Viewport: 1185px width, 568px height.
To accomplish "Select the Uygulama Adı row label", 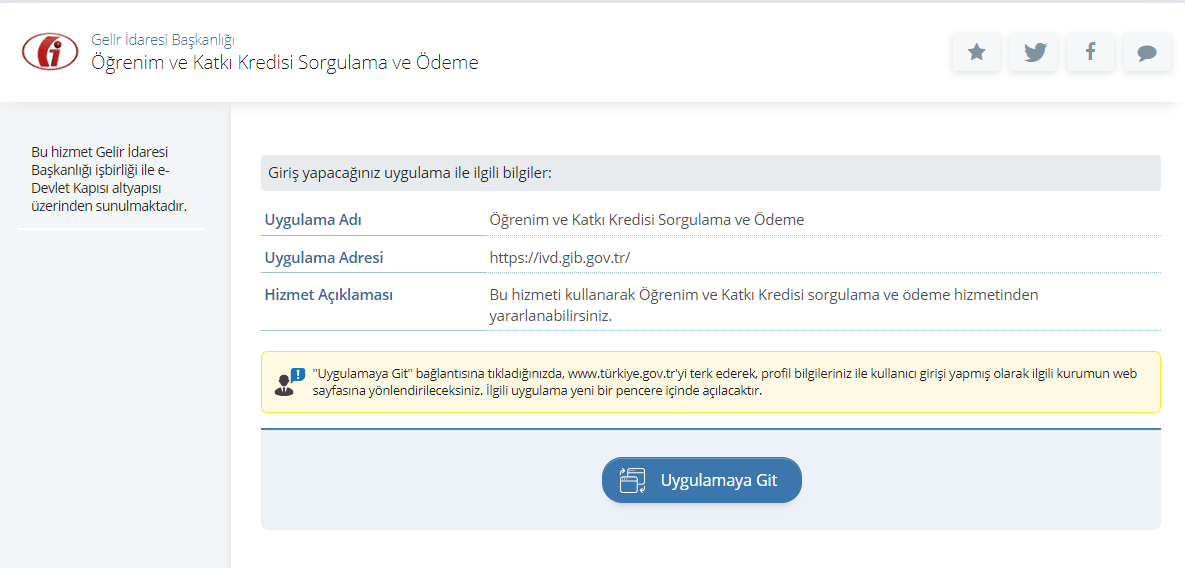I will tap(312, 220).
